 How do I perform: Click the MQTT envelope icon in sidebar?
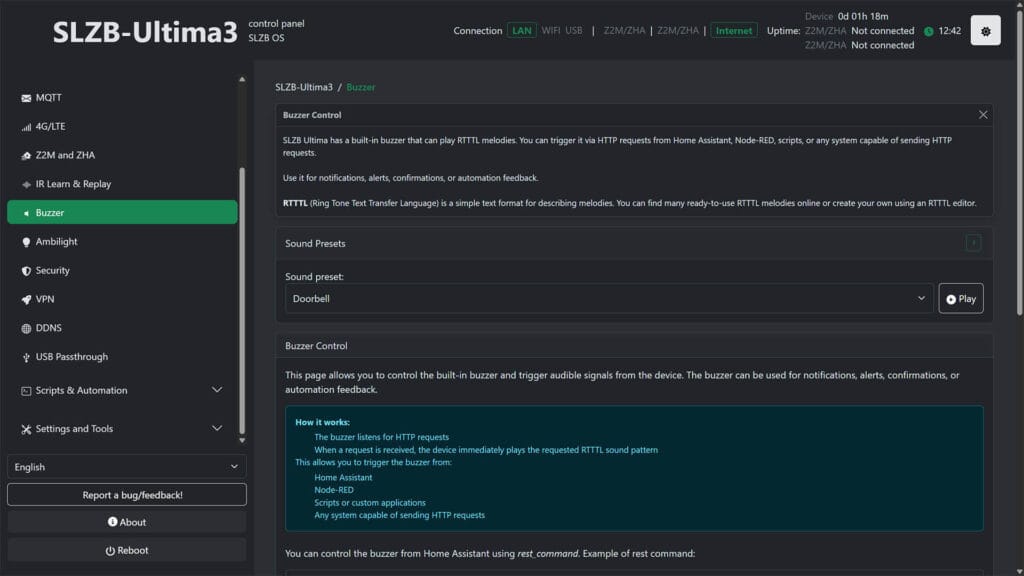pos(27,98)
